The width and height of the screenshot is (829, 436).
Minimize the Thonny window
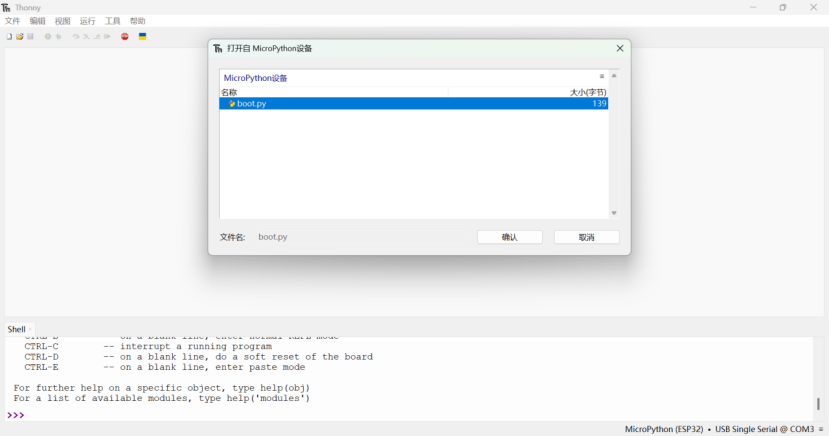[753, 7]
